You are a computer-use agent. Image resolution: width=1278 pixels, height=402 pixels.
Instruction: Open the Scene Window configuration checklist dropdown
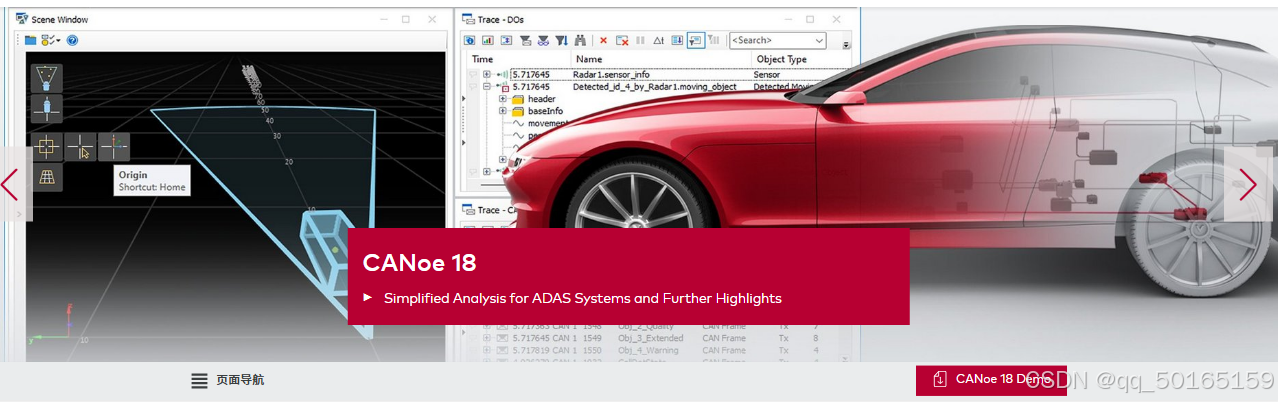(x=51, y=40)
